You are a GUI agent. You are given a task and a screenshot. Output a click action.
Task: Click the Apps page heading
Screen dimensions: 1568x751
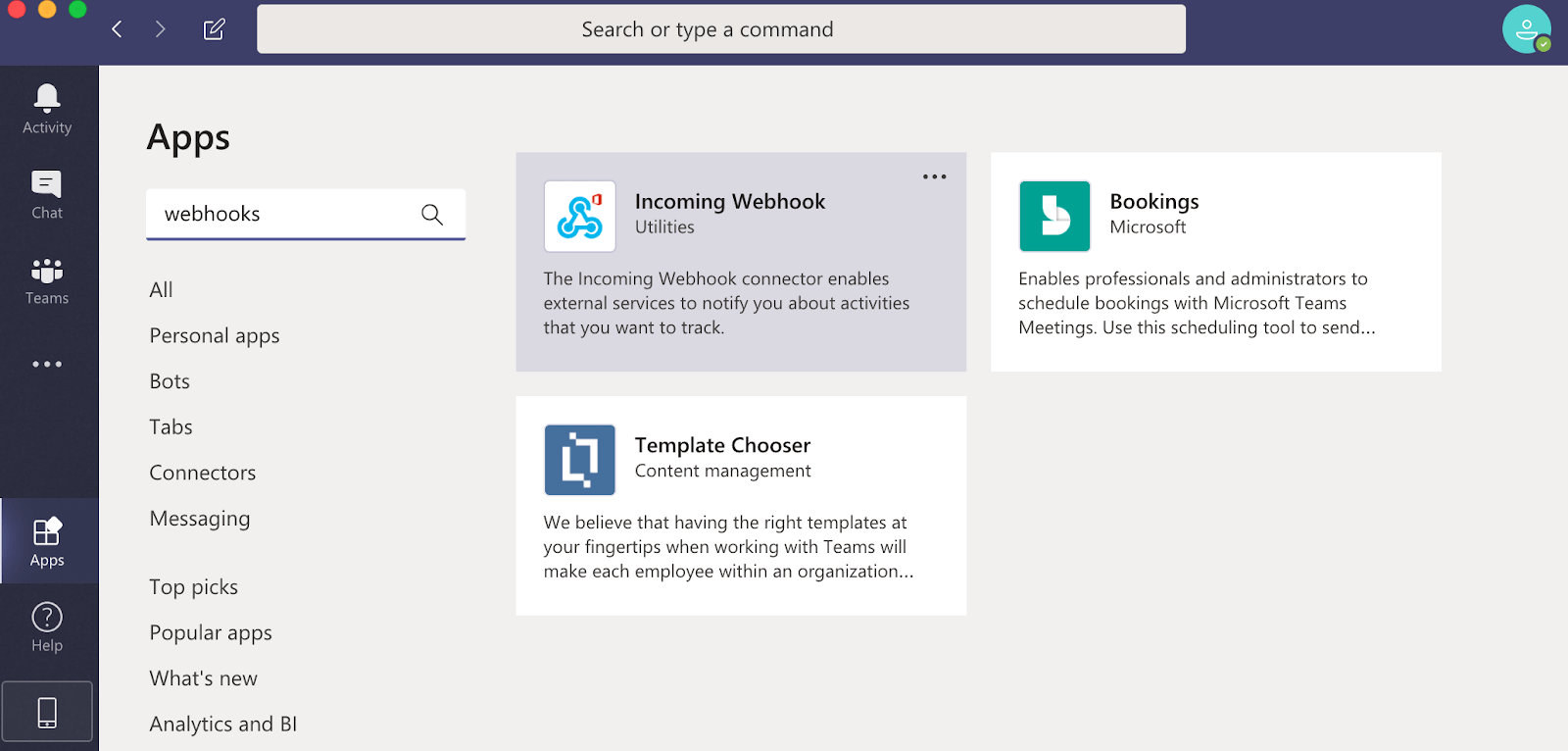[x=188, y=138]
